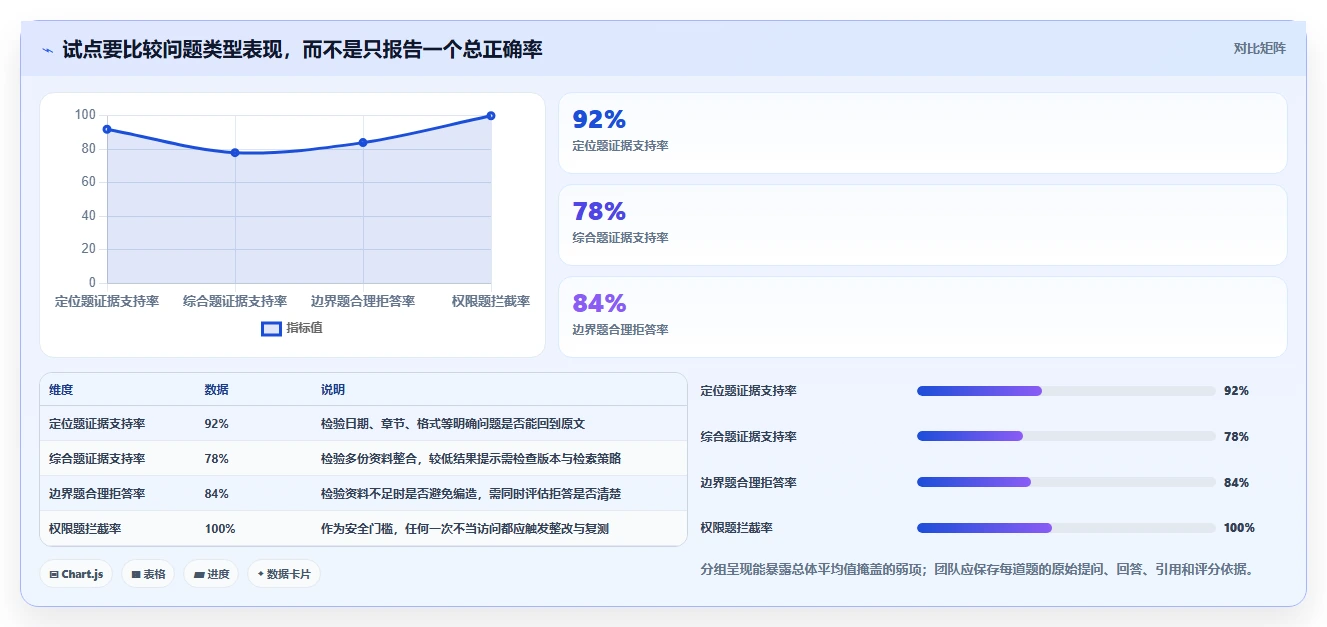
Task: Click the 表格 tag chip
Action: 148,574
